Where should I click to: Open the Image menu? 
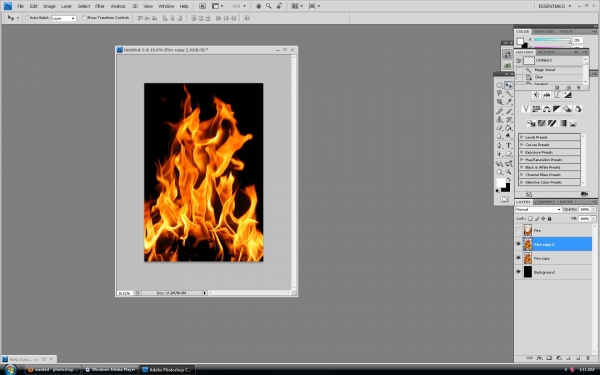click(x=49, y=6)
